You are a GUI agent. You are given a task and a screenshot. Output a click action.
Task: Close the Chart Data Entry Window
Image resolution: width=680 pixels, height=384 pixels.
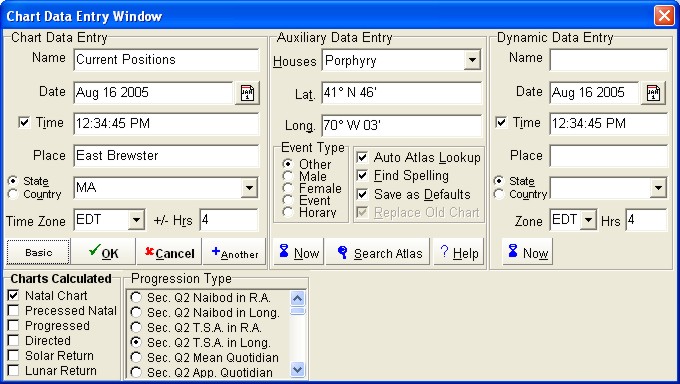click(x=664, y=16)
